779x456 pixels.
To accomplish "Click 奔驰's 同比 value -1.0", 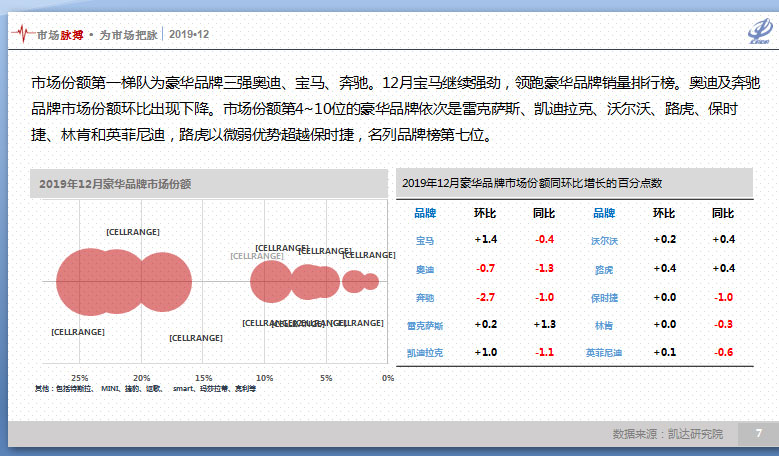I will click(x=545, y=297).
